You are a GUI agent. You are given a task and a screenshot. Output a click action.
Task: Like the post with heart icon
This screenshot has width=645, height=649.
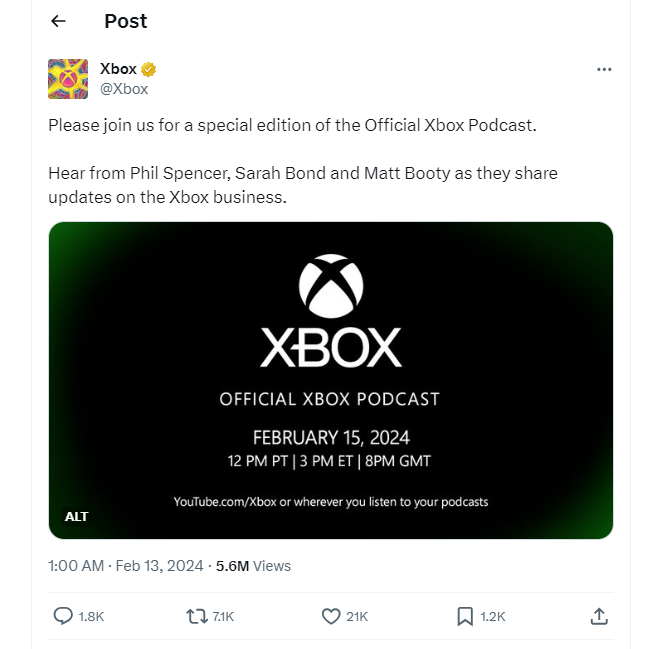pyautogui.click(x=331, y=616)
